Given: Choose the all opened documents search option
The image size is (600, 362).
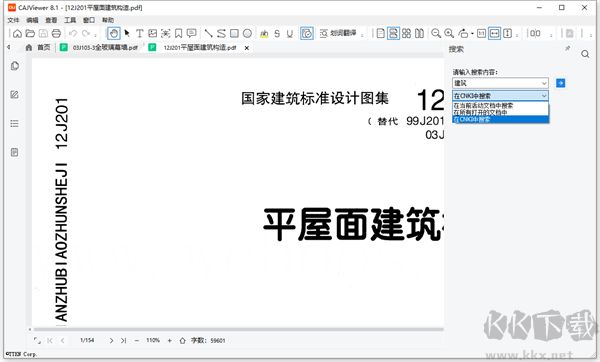Looking at the screenshot, I should tap(501, 112).
